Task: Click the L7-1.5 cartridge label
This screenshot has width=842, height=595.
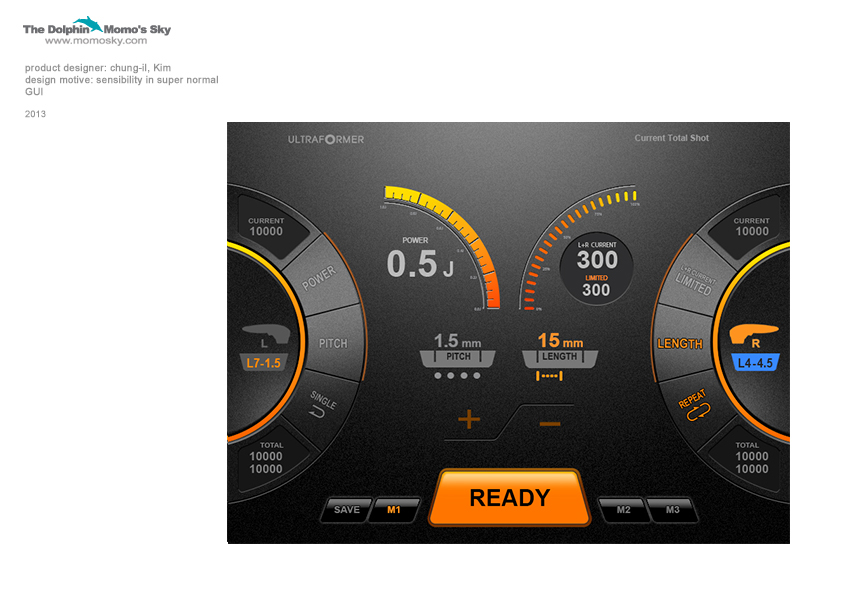Action: pyautogui.click(x=264, y=363)
